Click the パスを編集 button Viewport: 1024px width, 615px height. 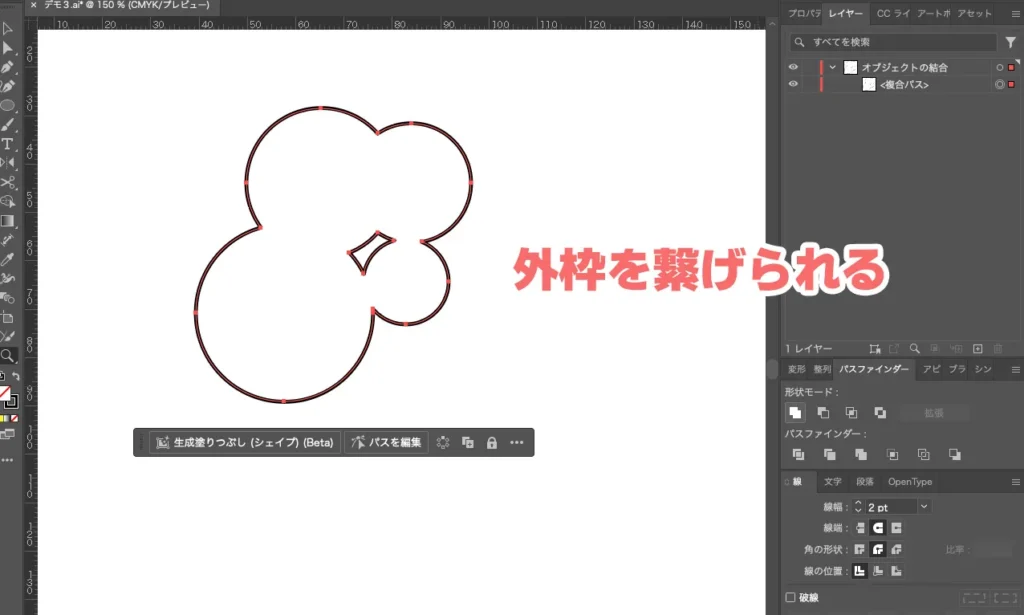[385, 442]
